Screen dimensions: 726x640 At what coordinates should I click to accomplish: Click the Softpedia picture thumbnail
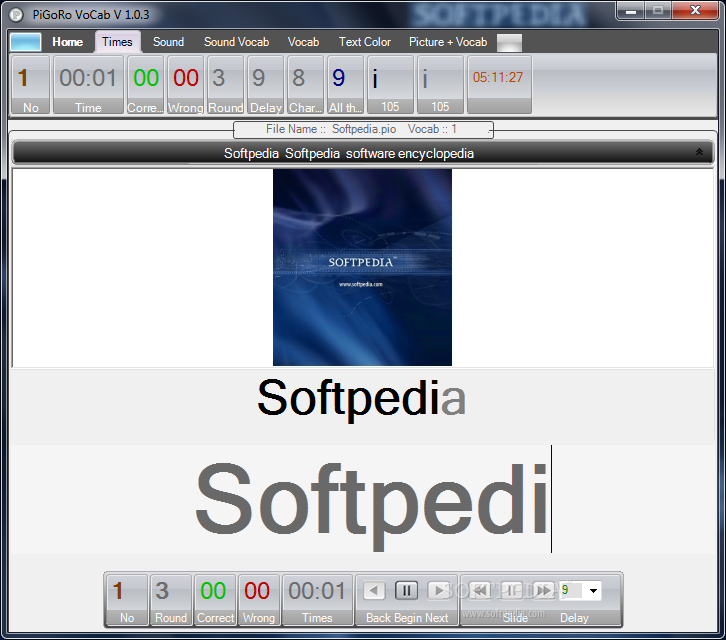[363, 267]
